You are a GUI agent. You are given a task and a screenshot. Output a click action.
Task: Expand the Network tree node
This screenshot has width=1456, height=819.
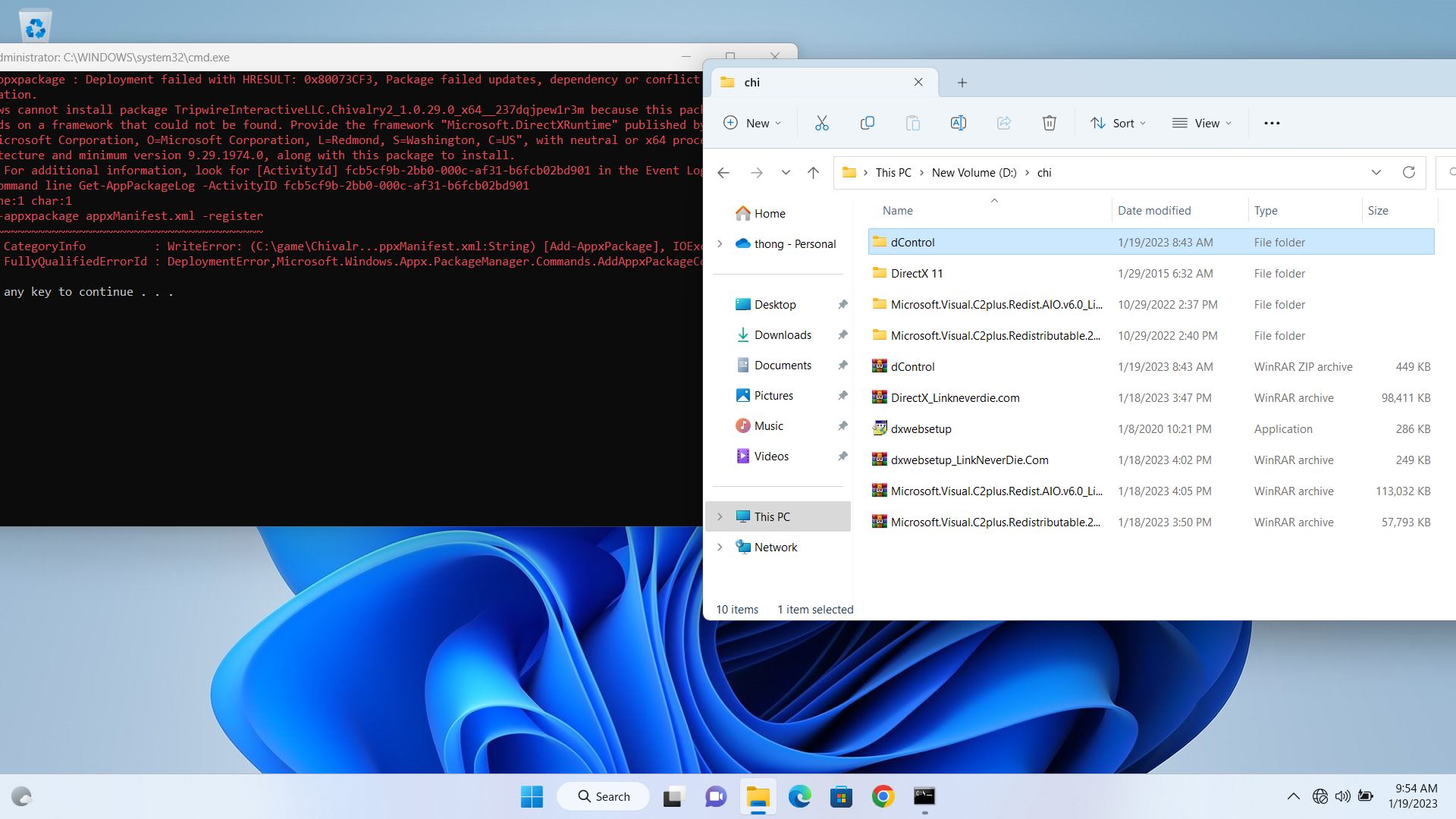pyautogui.click(x=720, y=547)
